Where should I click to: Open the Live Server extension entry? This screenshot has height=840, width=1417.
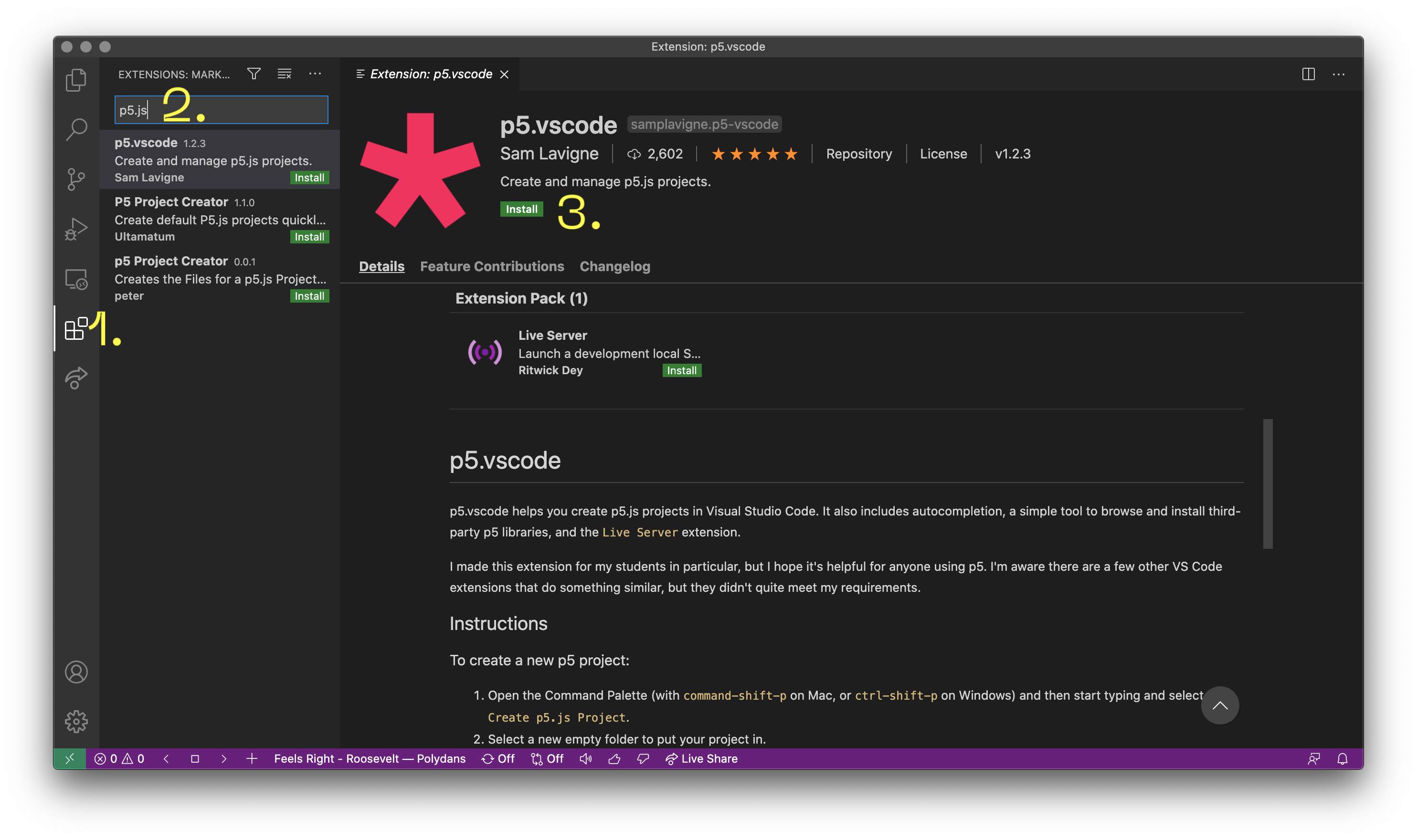pos(584,353)
